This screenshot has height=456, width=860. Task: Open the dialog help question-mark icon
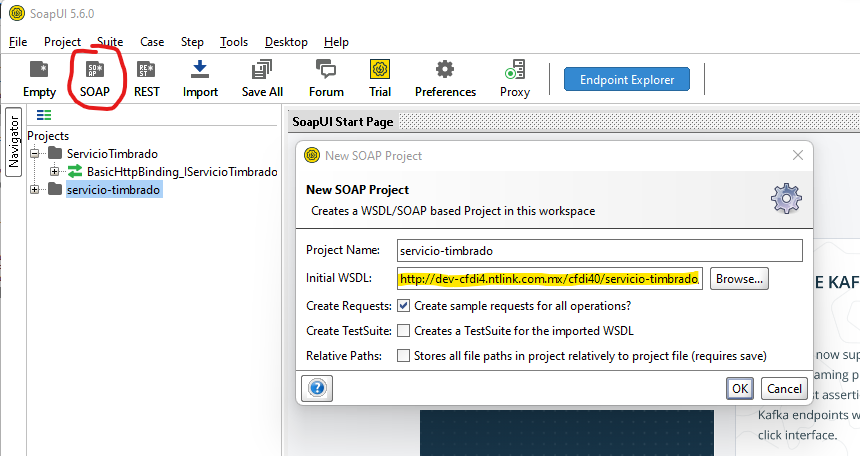click(x=317, y=389)
